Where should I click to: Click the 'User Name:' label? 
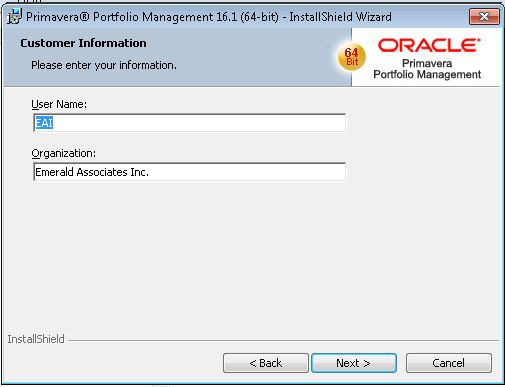click(59, 104)
